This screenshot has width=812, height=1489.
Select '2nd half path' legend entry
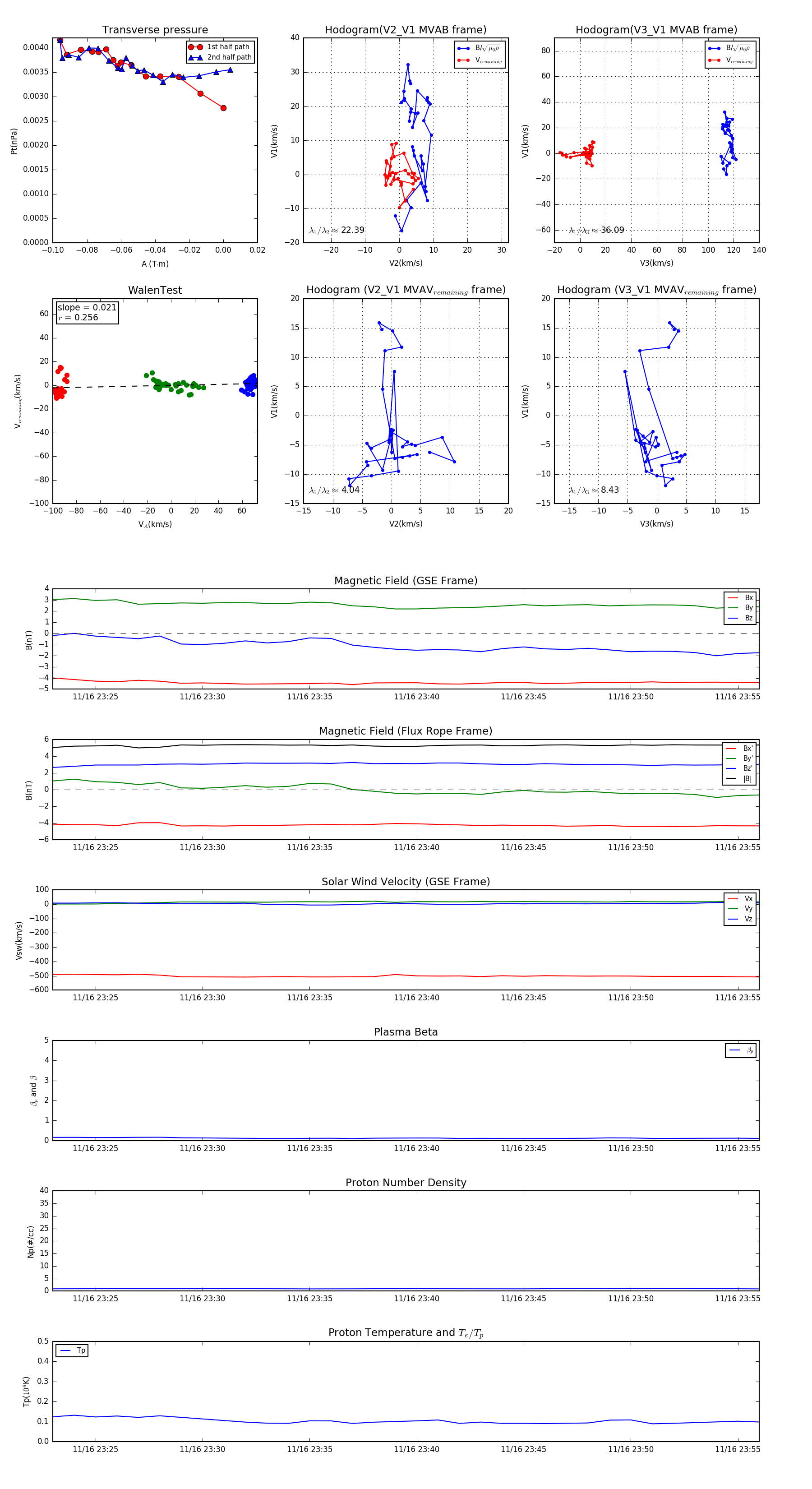[x=220, y=57]
